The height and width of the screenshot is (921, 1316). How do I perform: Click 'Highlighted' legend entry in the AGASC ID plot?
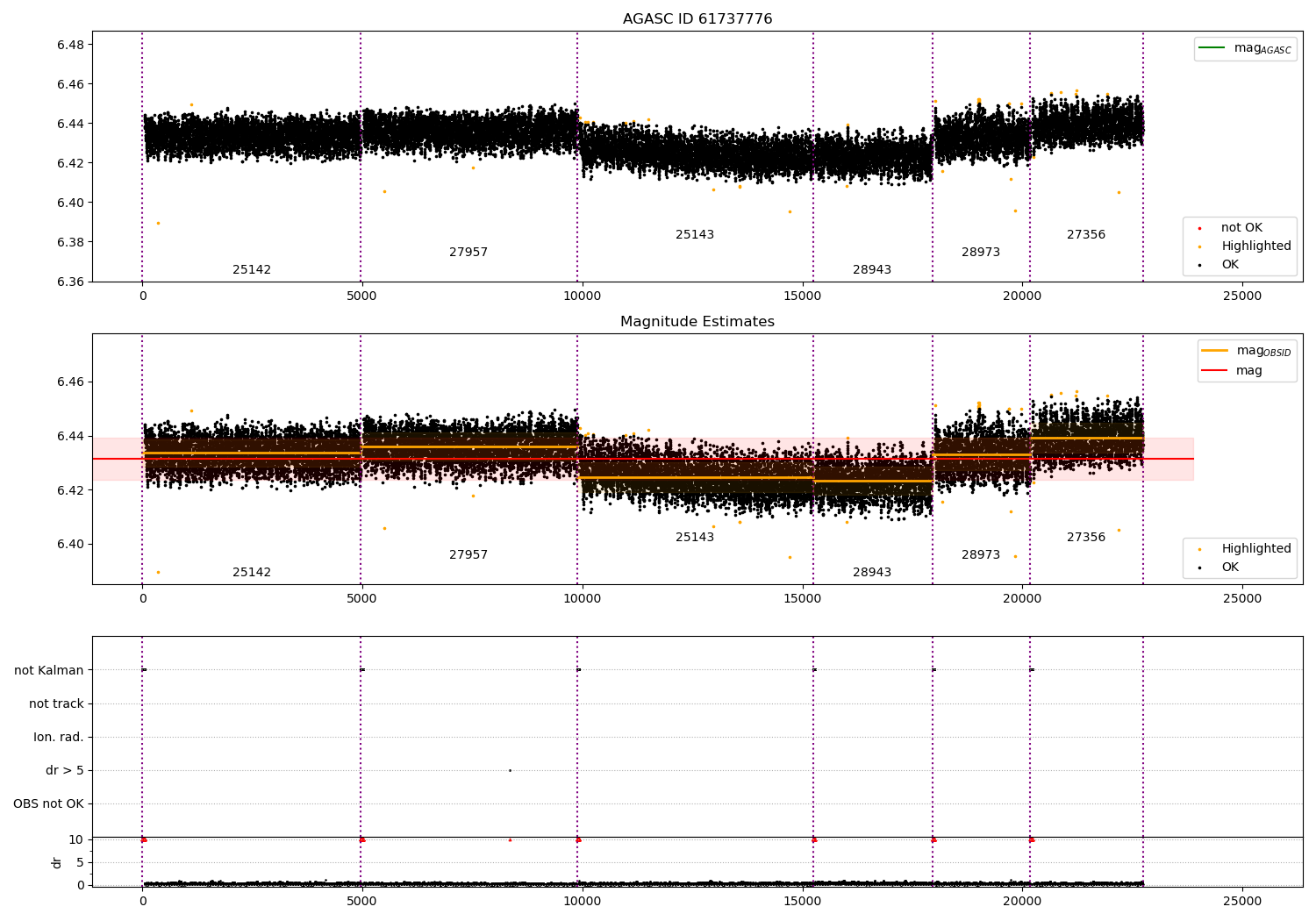[1245, 246]
